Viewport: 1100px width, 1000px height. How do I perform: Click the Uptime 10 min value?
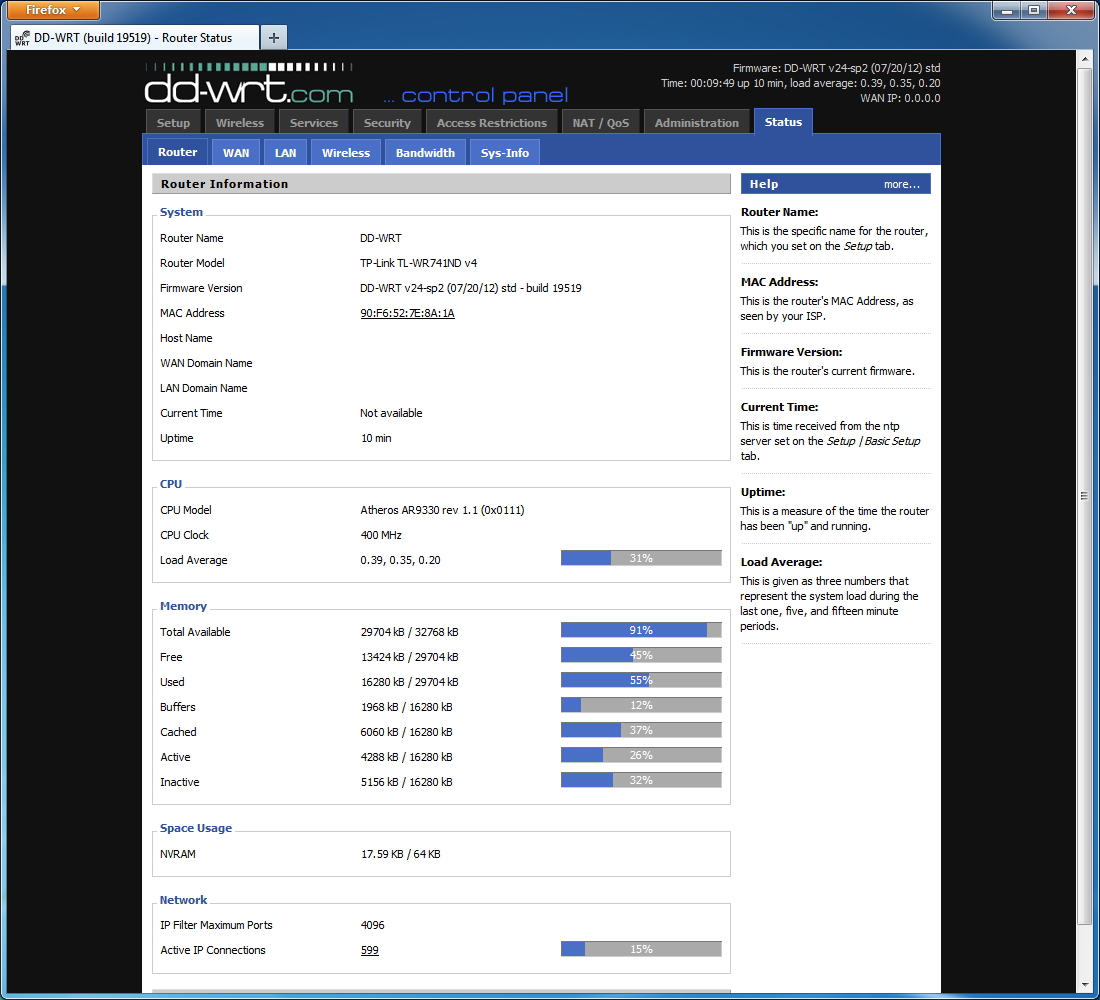377,439
